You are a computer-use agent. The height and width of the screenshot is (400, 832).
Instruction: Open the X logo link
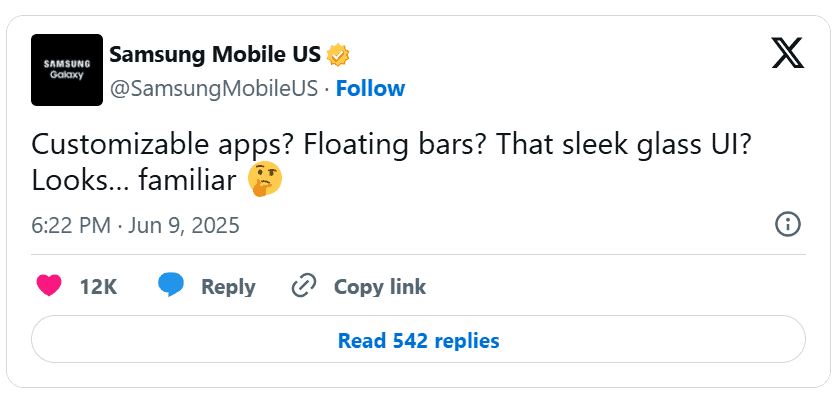787,53
